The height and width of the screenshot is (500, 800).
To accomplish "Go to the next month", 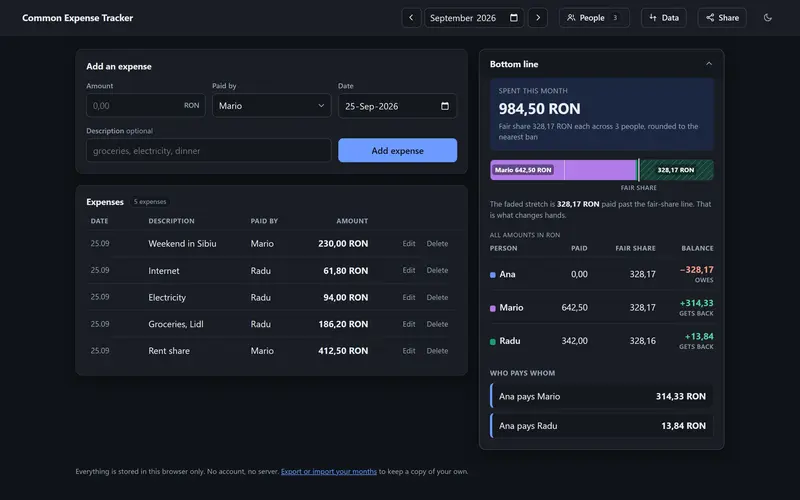I will click(538, 18).
